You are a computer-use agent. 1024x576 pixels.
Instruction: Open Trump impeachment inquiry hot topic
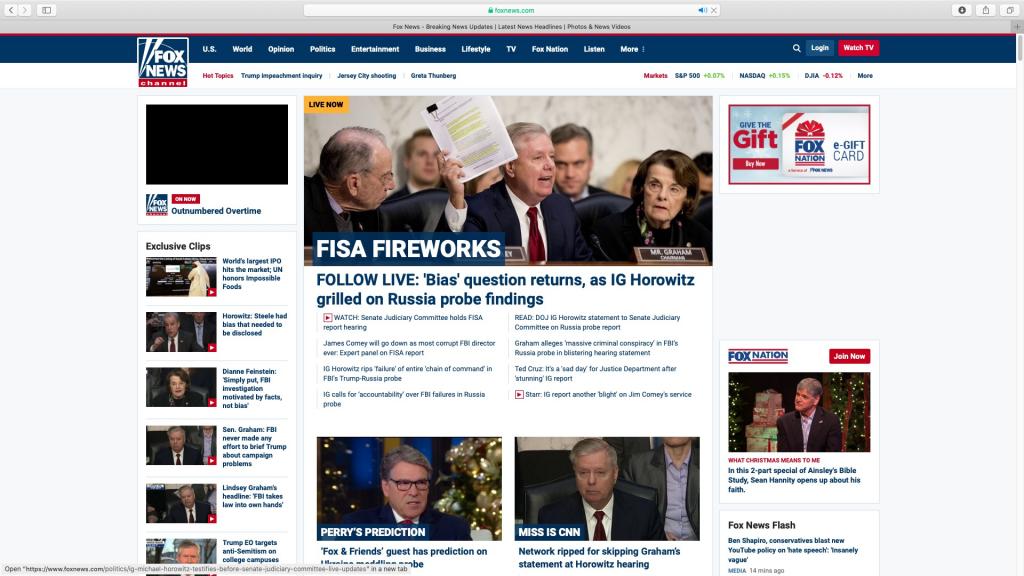pyautogui.click(x=281, y=76)
